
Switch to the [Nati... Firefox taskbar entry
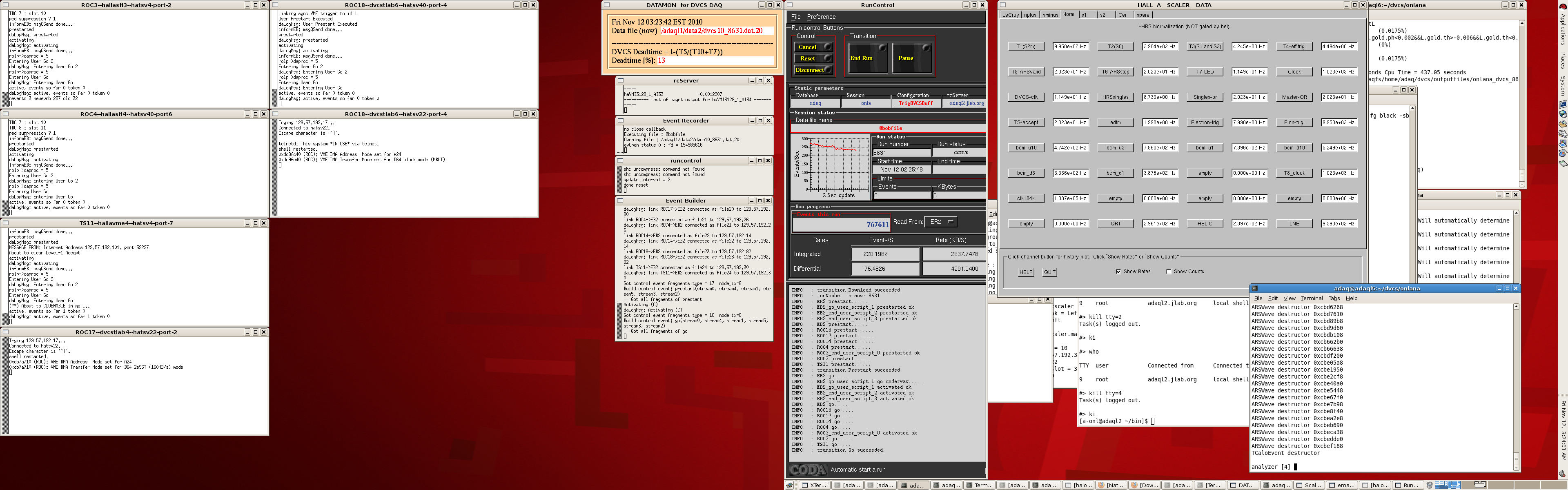tap(1111, 485)
